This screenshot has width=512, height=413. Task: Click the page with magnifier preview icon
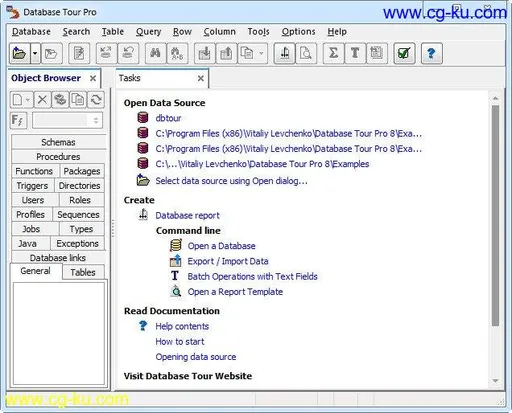306,53
